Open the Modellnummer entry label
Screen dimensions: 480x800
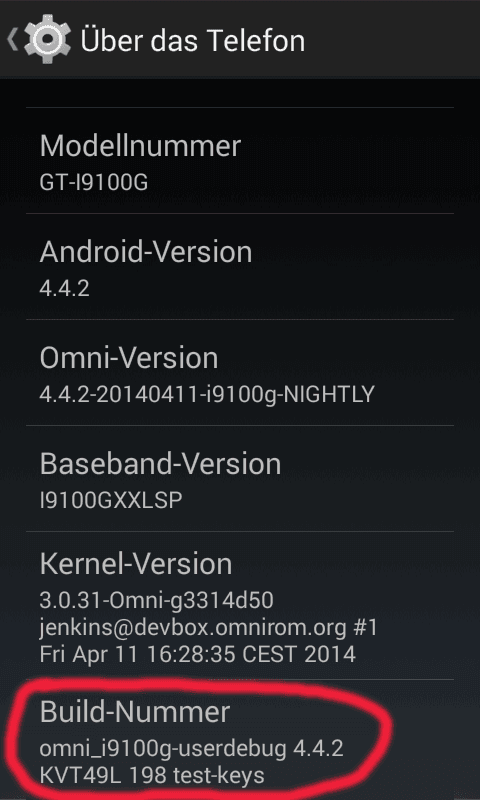[140, 146]
